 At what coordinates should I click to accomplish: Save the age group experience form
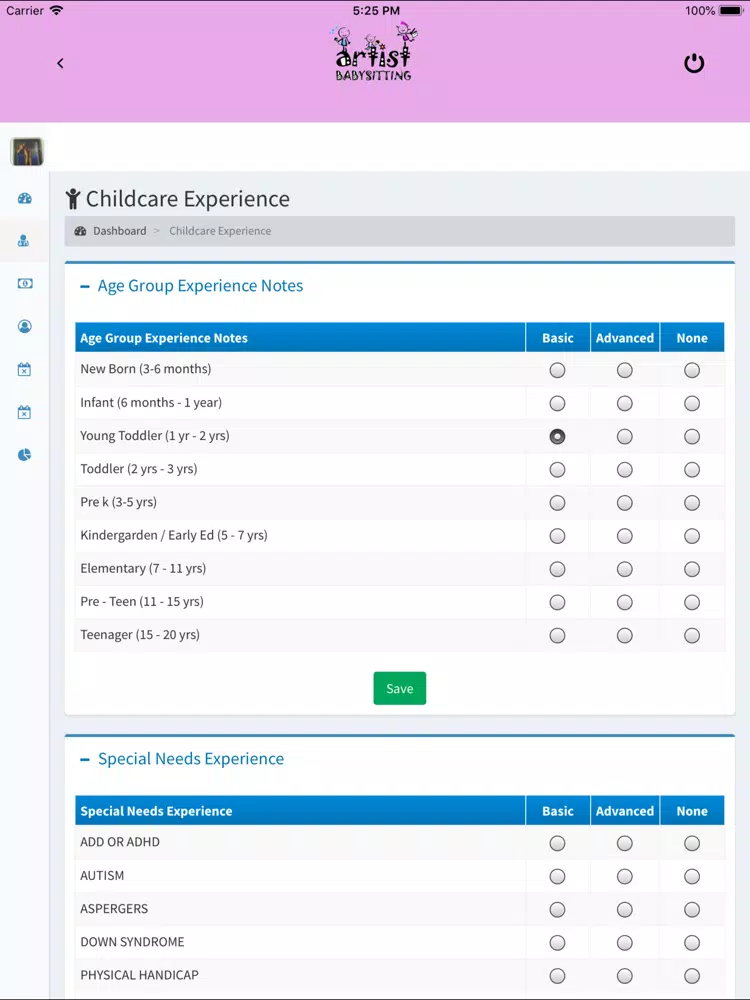[x=399, y=688]
